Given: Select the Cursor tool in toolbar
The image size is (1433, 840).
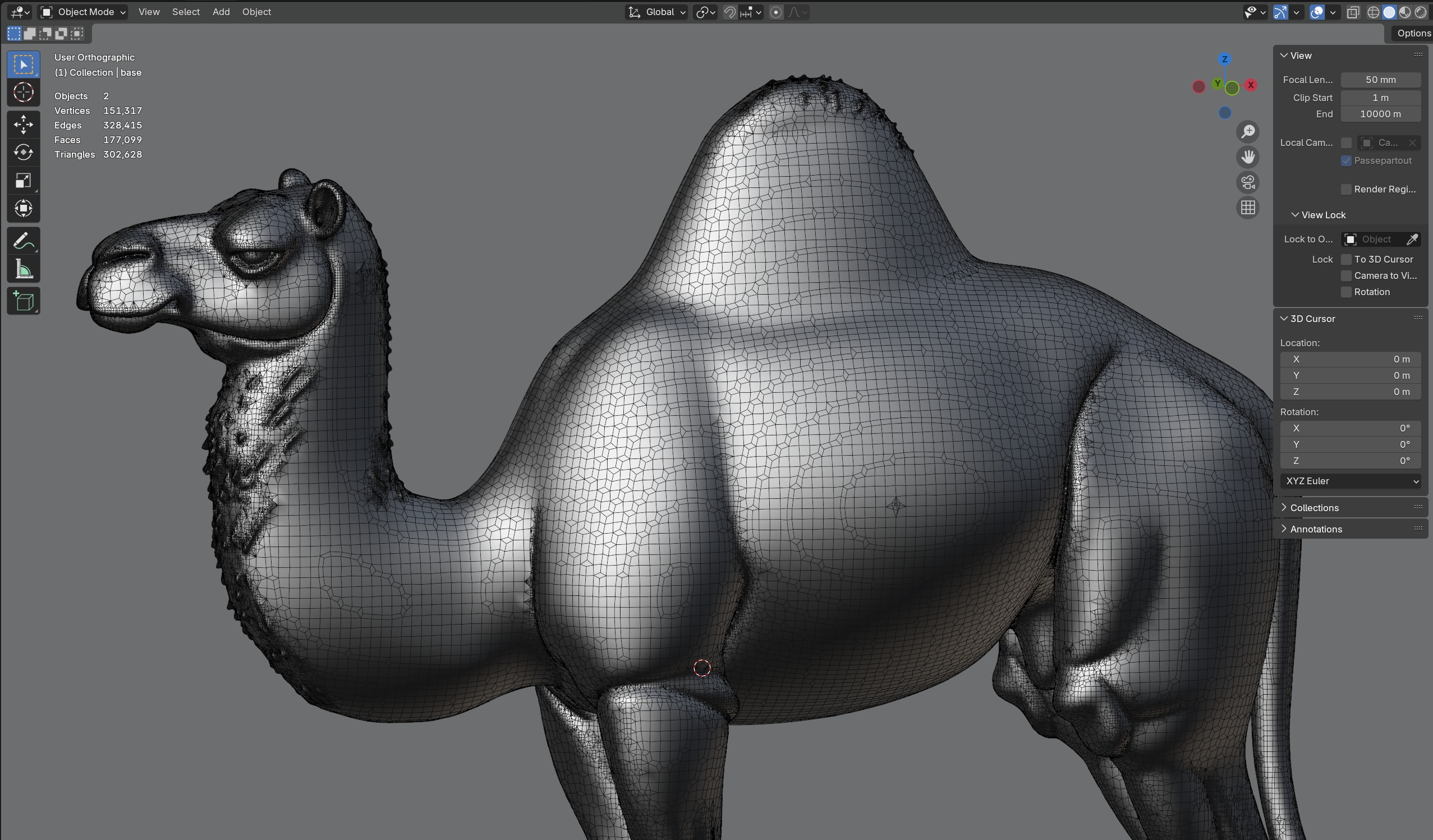Looking at the screenshot, I should click(24, 92).
